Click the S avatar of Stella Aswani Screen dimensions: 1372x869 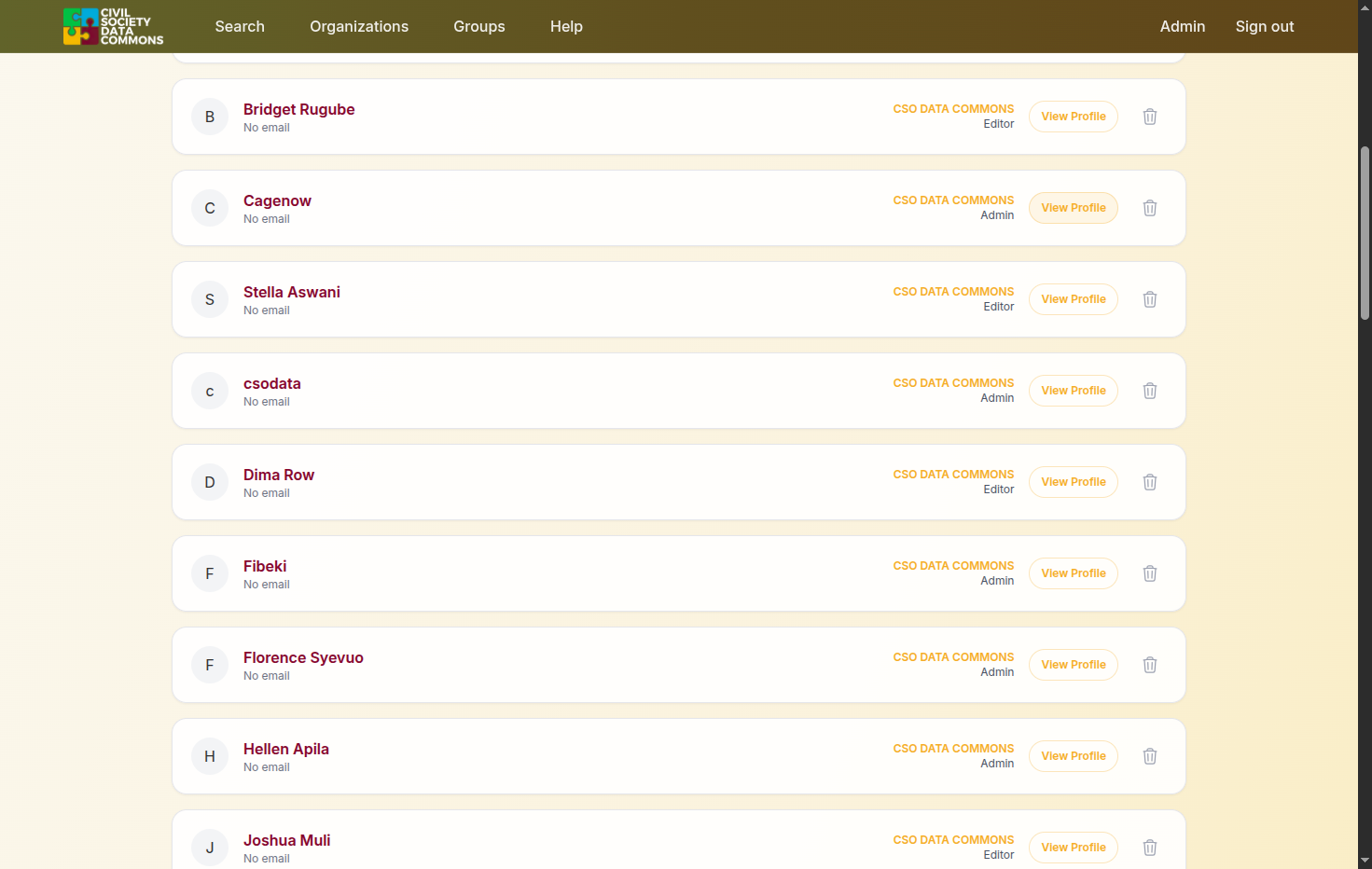pyautogui.click(x=210, y=299)
